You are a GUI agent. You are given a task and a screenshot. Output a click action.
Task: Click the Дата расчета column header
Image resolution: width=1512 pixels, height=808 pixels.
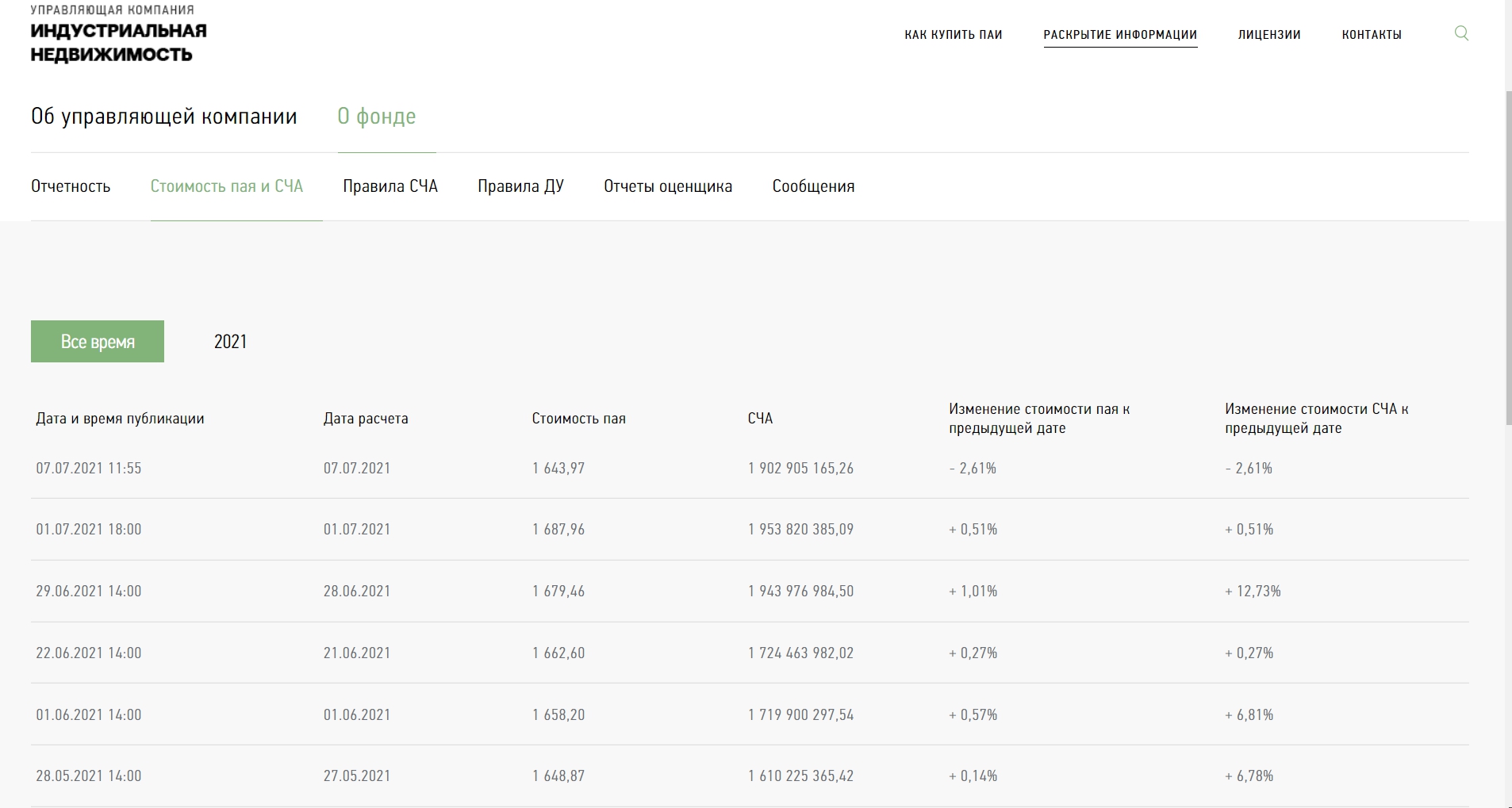[365, 419]
